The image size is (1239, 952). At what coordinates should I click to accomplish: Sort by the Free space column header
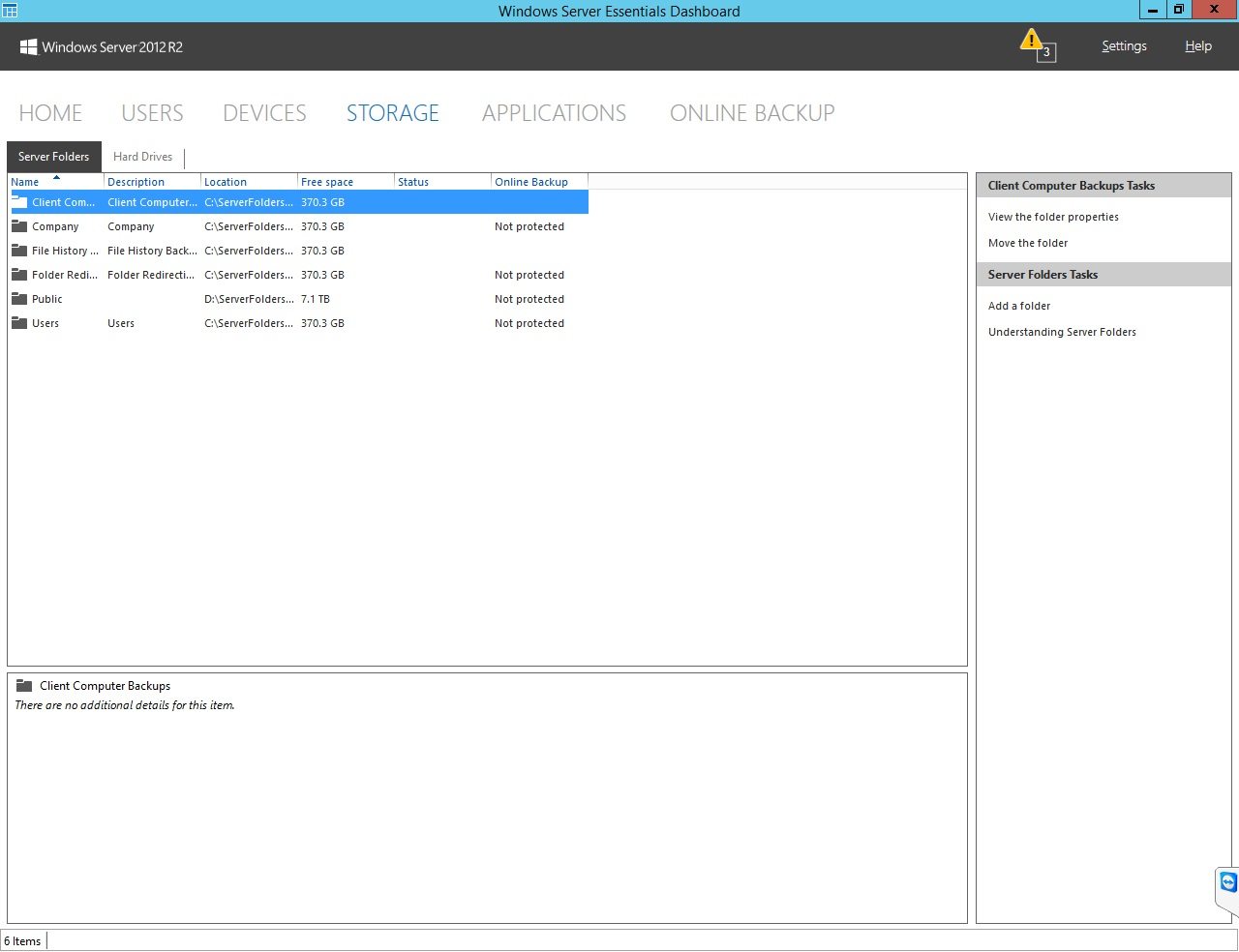click(x=346, y=182)
